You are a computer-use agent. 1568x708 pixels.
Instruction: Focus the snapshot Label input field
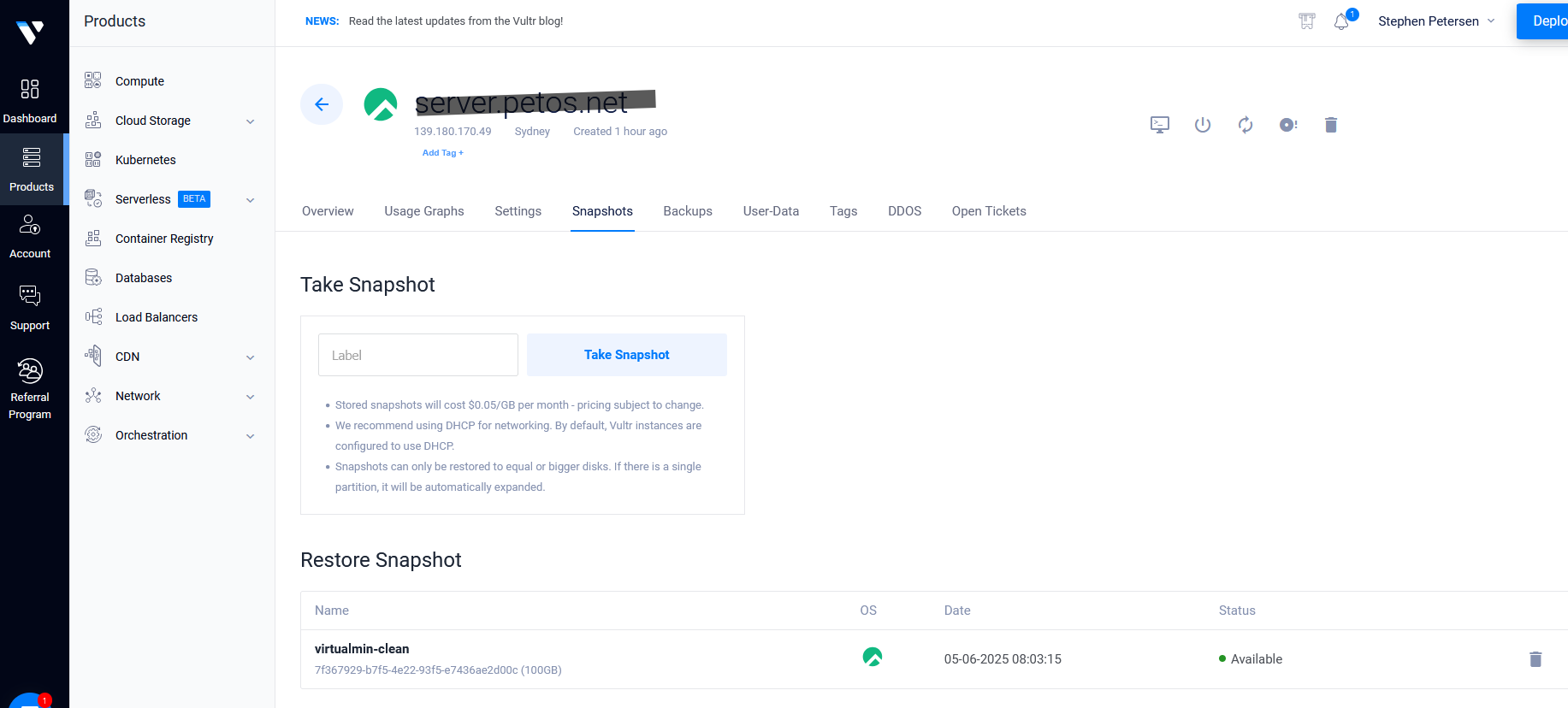[x=418, y=355]
